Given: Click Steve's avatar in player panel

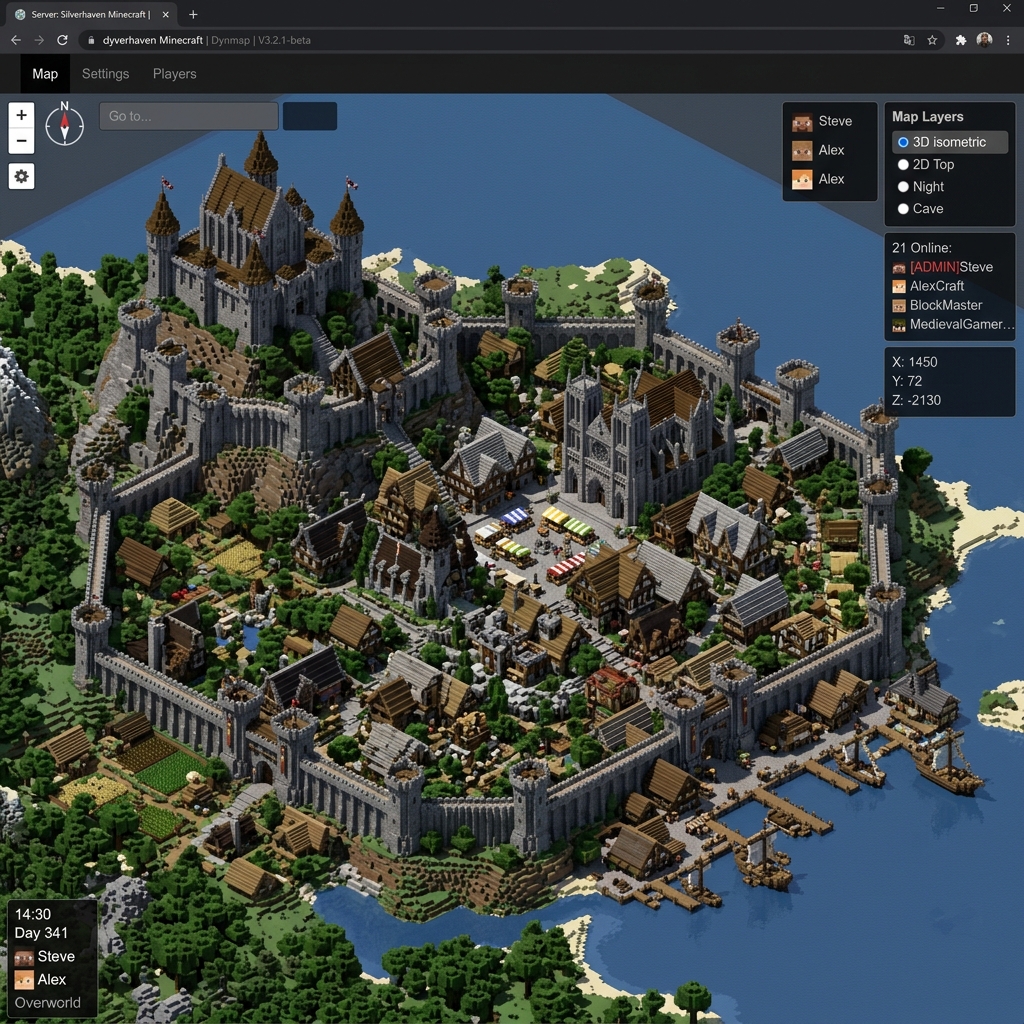Looking at the screenshot, I should tap(802, 121).
